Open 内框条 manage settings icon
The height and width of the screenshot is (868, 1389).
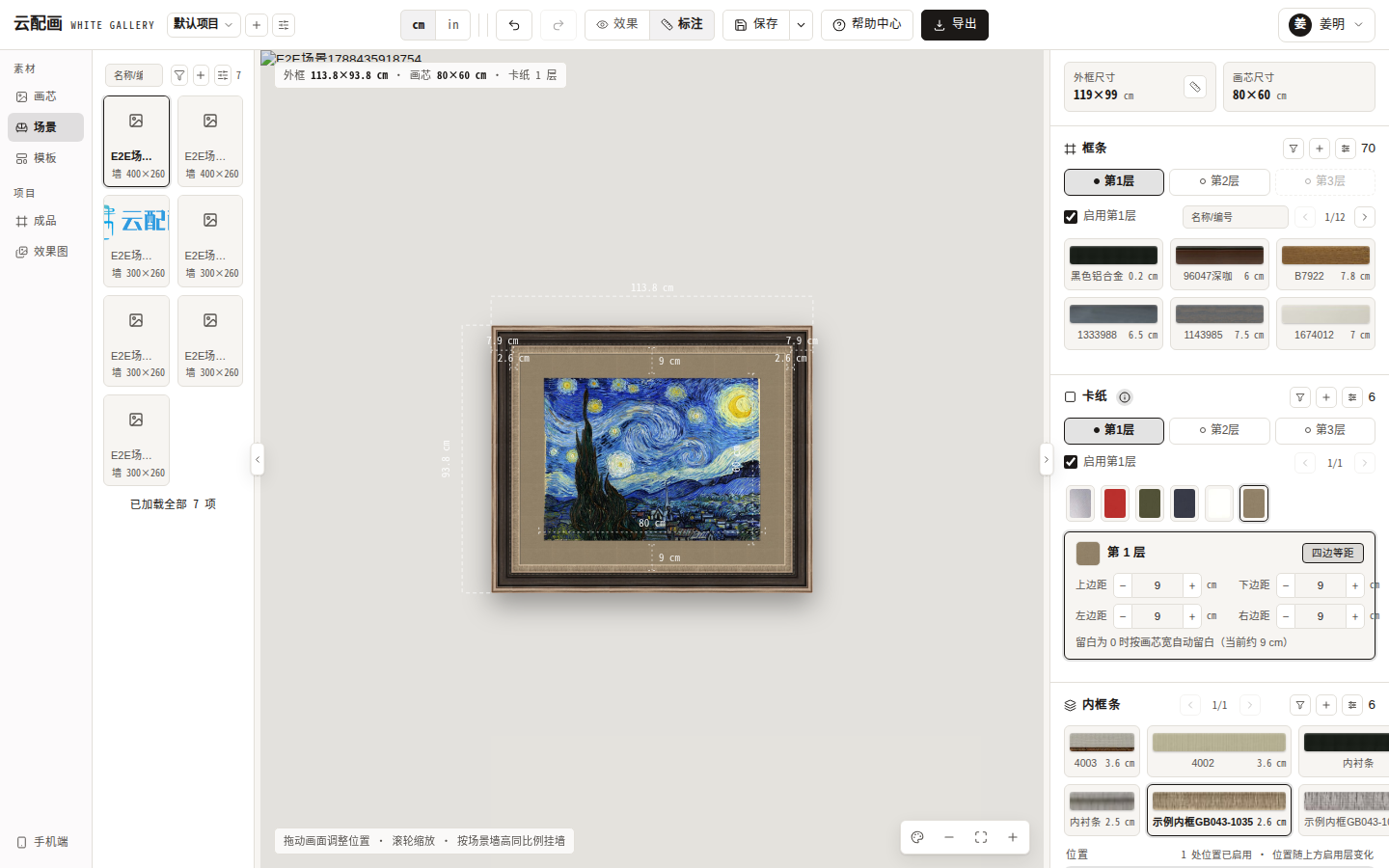coord(1352,705)
